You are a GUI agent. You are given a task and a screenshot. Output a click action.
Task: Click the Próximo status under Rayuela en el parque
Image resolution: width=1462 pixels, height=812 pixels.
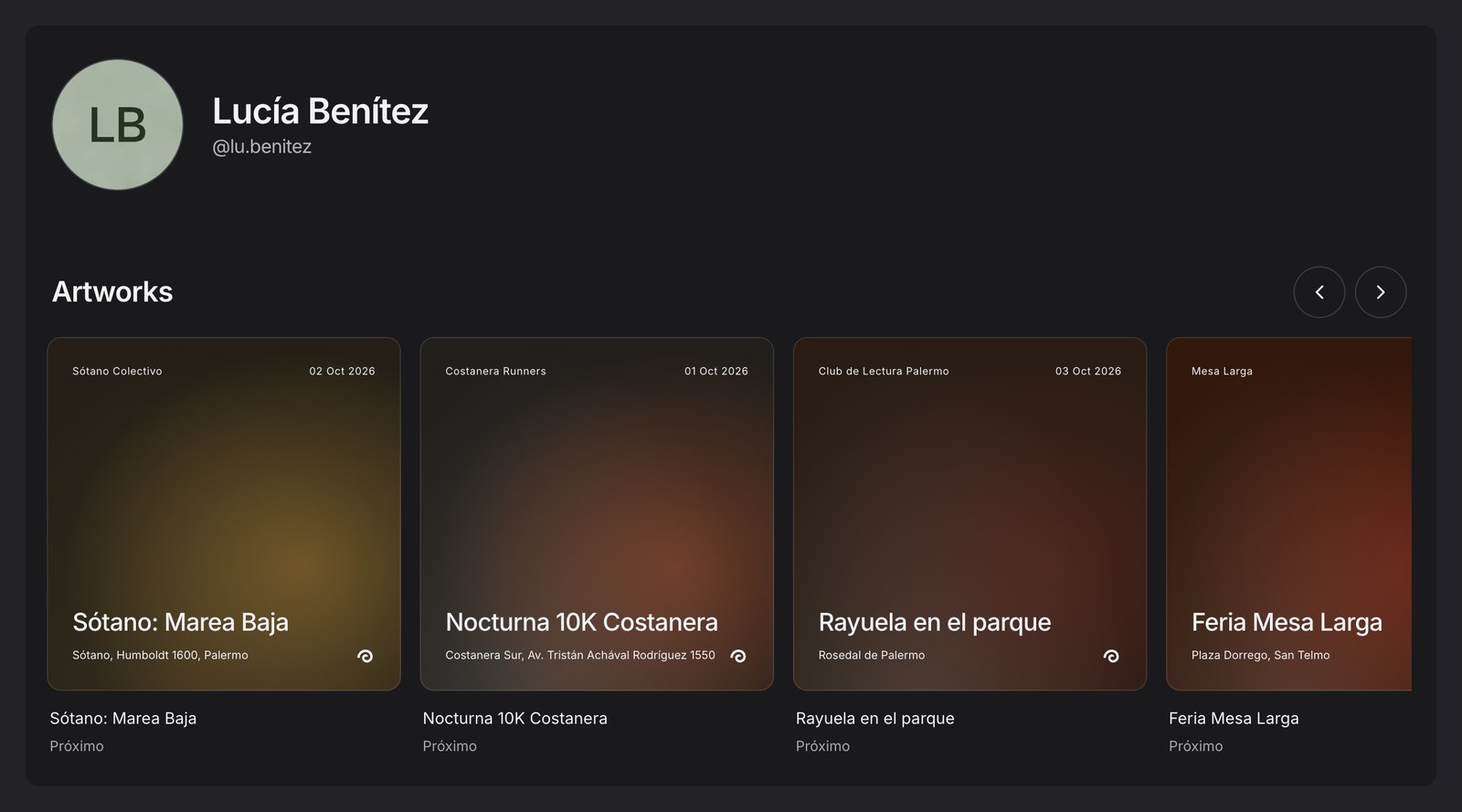[822, 746]
